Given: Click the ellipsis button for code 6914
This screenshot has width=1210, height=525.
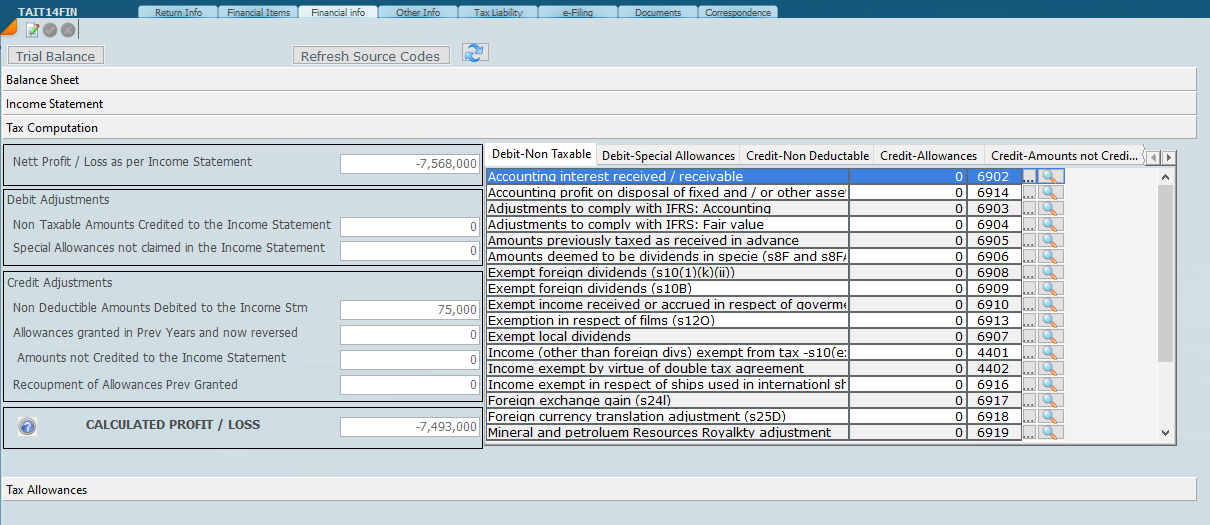Looking at the screenshot, I should click(x=1029, y=193).
